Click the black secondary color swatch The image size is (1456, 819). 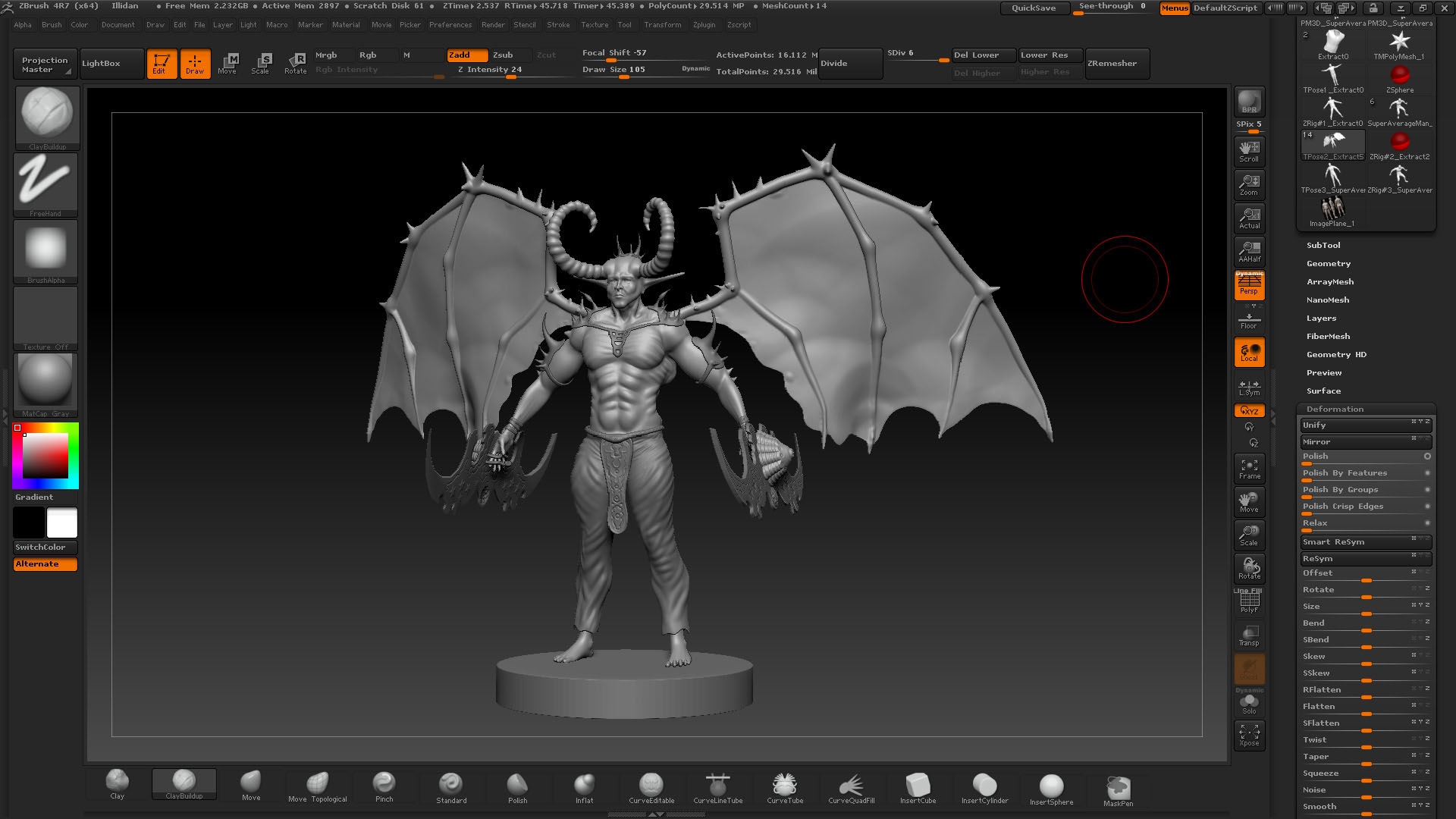click(x=29, y=522)
